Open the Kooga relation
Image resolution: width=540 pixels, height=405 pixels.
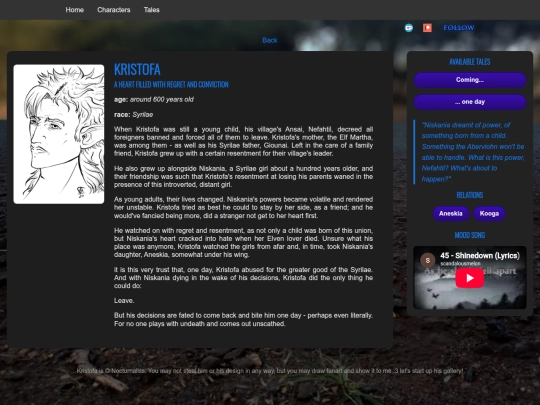coord(489,214)
